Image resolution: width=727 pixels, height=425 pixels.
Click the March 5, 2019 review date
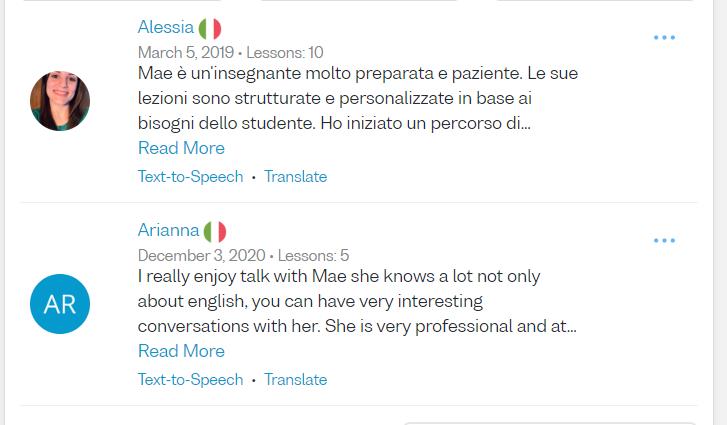pyautogui.click(x=185, y=53)
